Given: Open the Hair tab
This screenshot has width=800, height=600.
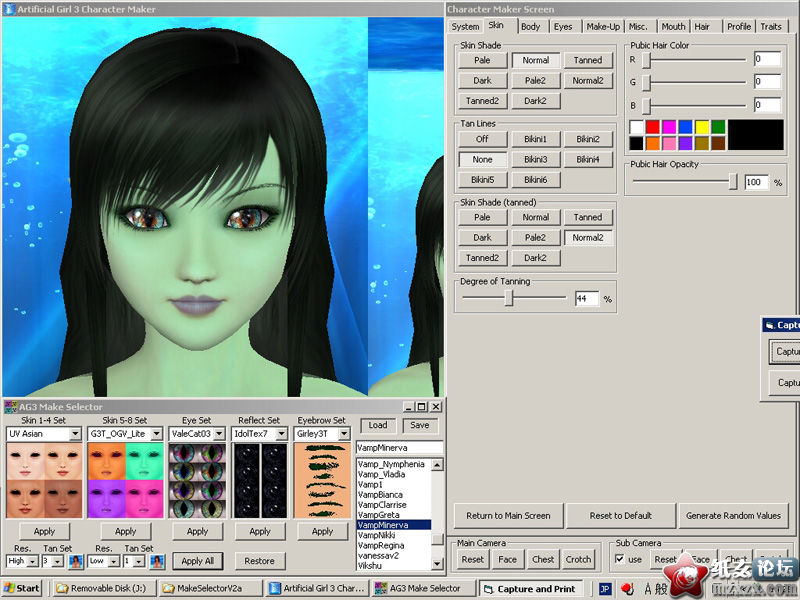Looking at the screenshot, I should pyautogui.click(x=702, y=26).
